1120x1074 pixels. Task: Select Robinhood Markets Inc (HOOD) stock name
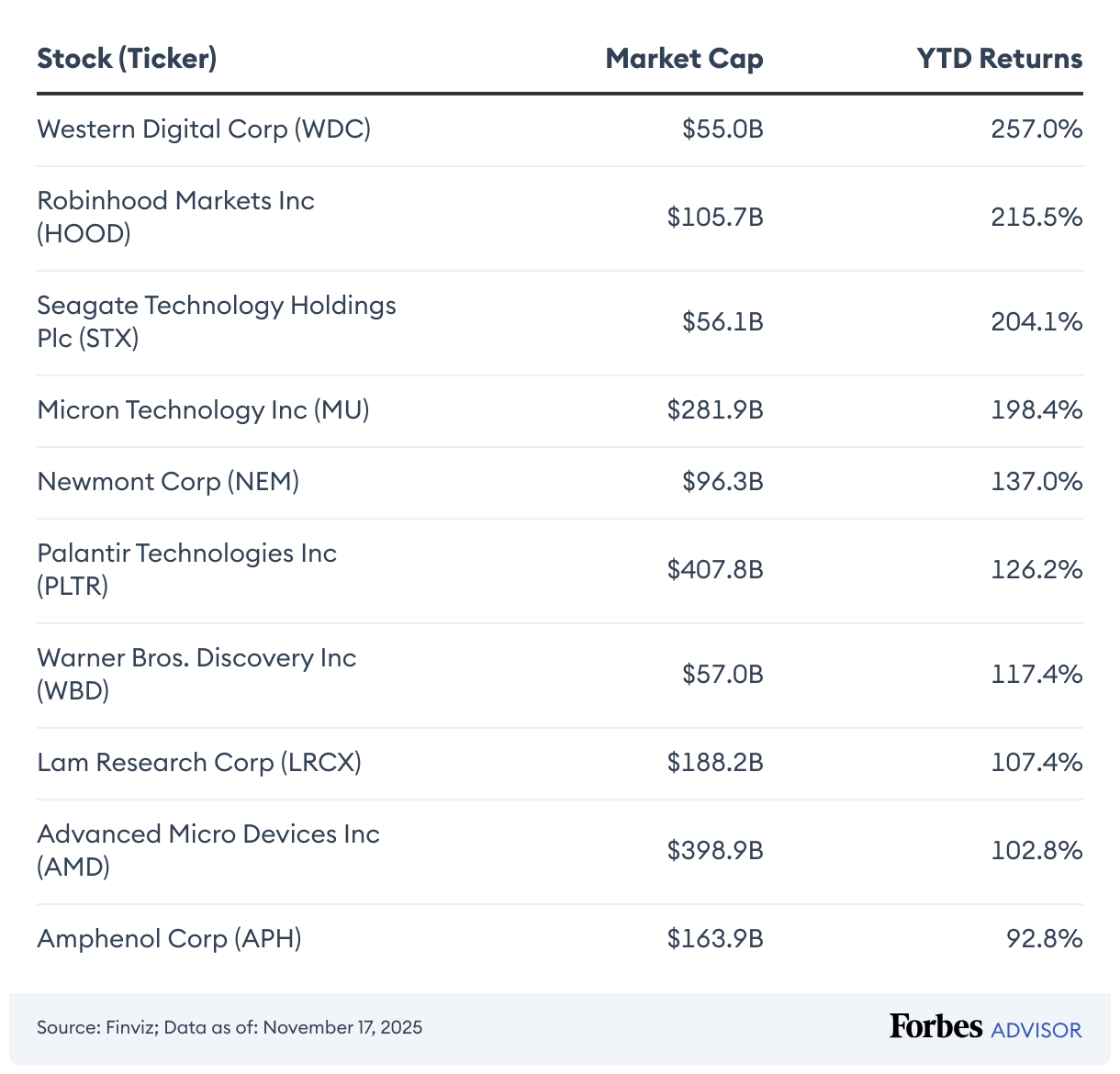[175, 218]
